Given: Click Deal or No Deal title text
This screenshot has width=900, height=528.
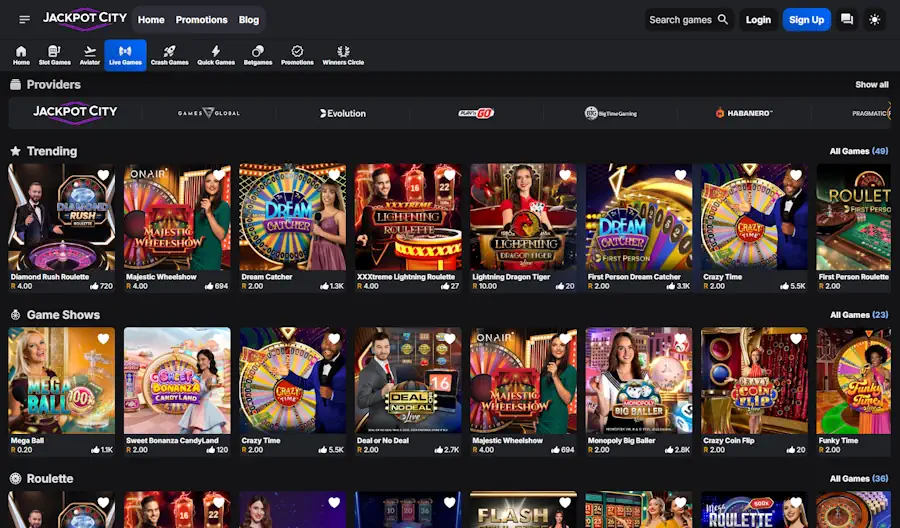Looking at the screenshot, I should 383,440.
